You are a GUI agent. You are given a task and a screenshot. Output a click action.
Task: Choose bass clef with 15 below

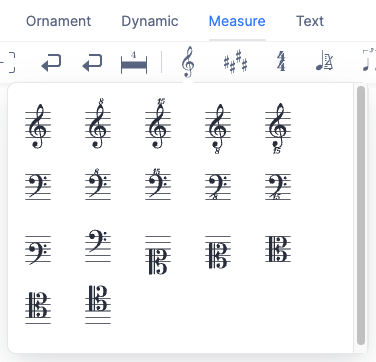coord(278,186)
